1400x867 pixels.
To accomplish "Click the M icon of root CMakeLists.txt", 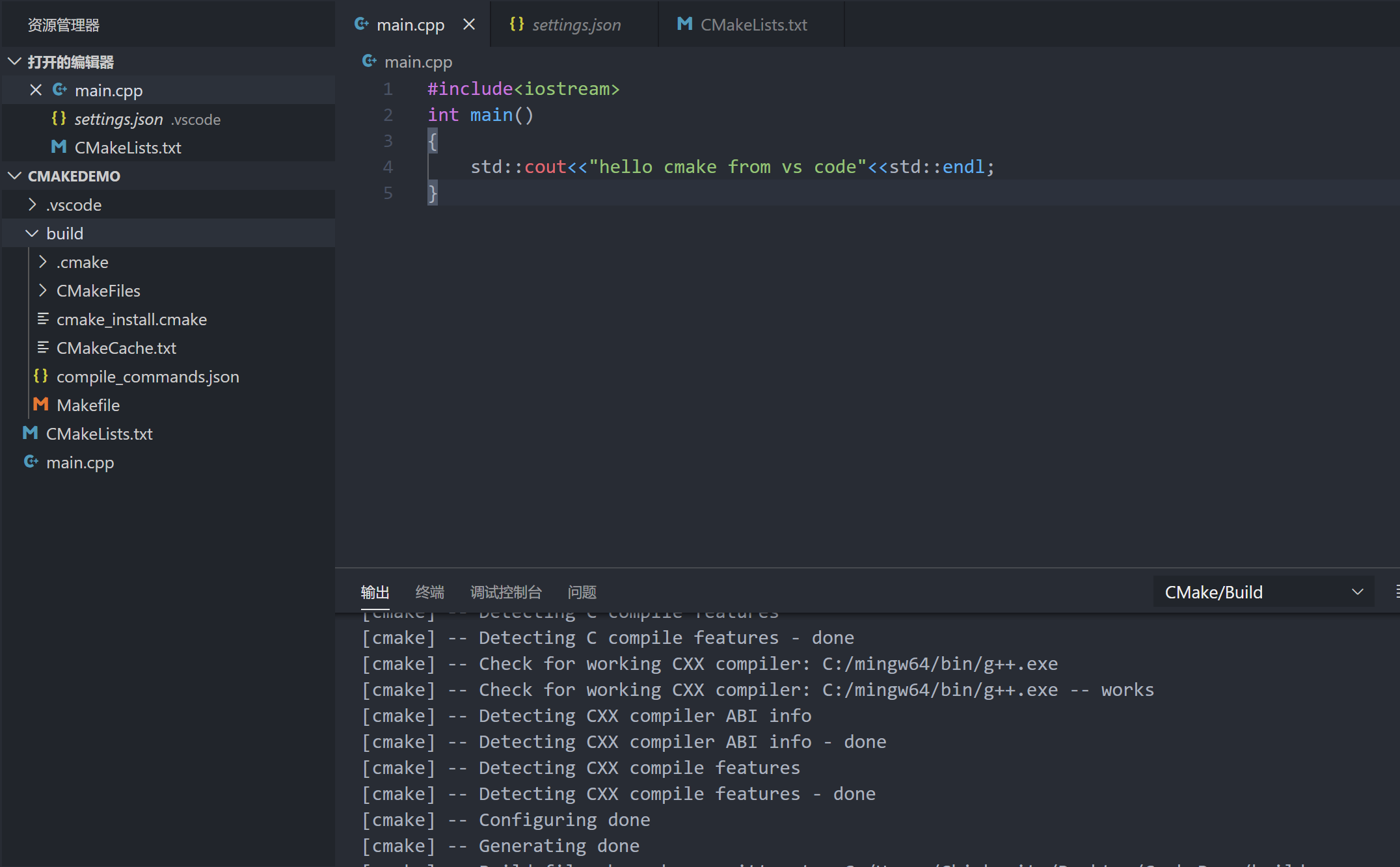I will pos(29,433).
